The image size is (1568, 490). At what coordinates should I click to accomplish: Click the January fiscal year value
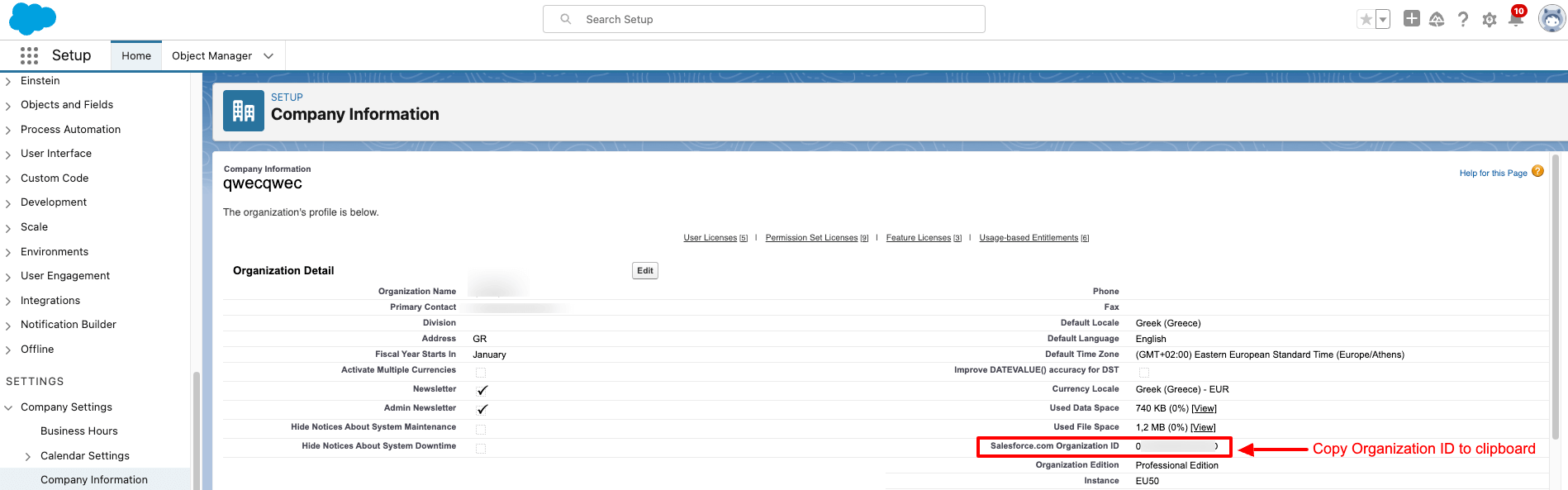pos(489,354)
